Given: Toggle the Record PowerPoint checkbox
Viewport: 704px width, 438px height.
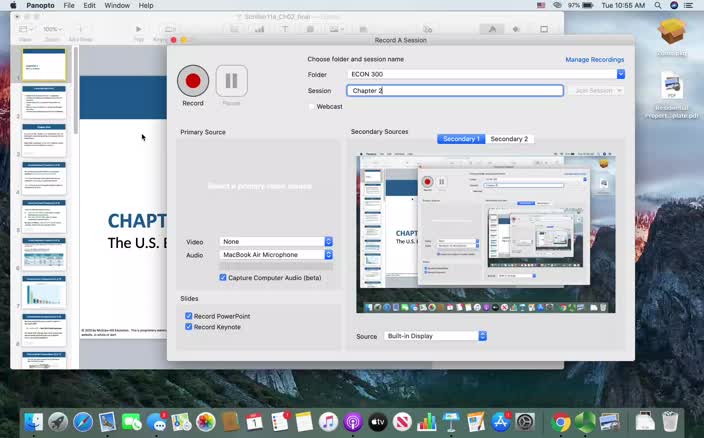Looking at the screenshot, I should pyautogui.click(x=189, y=316).
